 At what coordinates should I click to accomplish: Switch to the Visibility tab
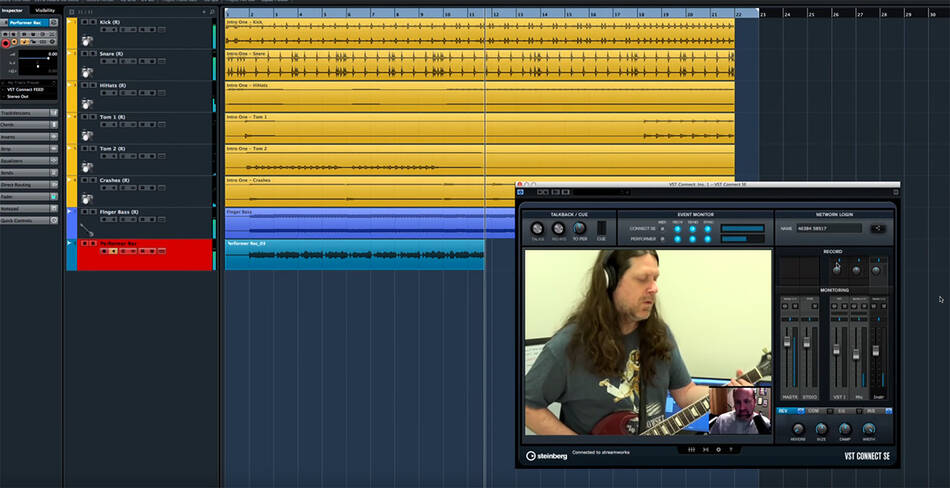pyautogui.click(x=45, y=10)
